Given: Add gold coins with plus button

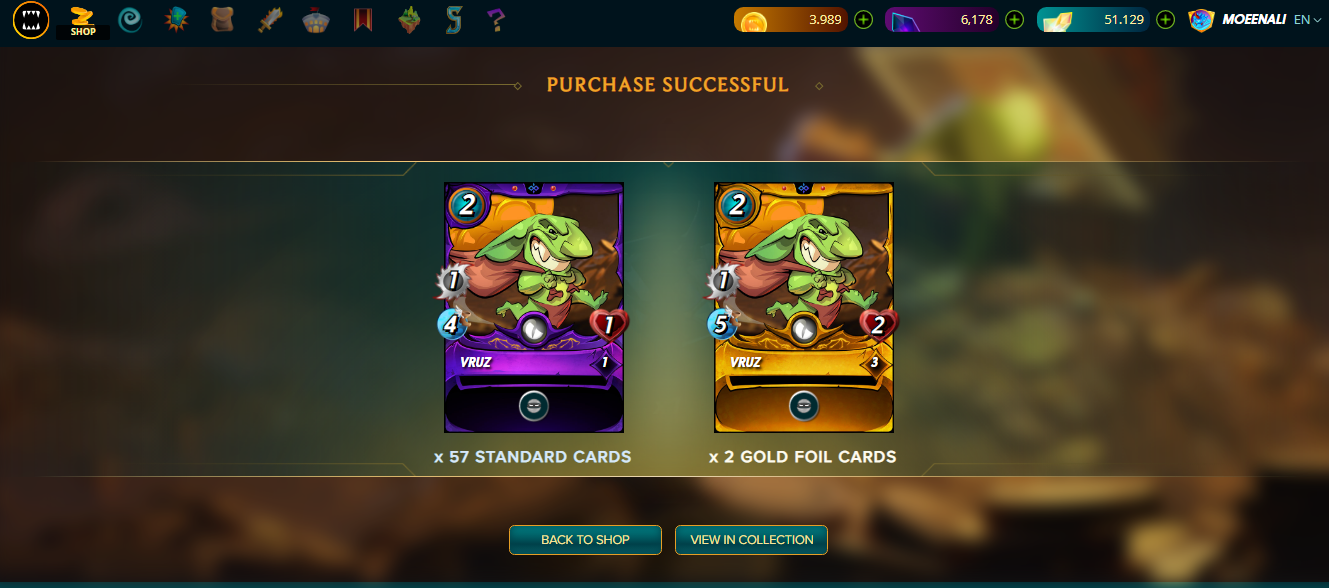Looking at the screenshot, I should (864, 19).
